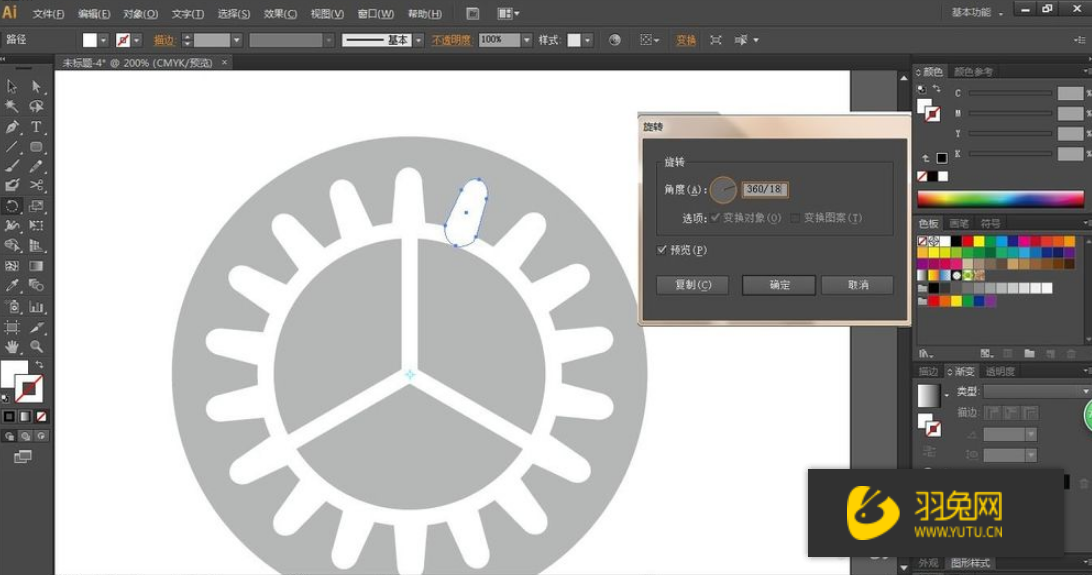Select the Line Segment tool
Image resolution: width=1092 pixels, height=575 pixels.
[12, 147]
